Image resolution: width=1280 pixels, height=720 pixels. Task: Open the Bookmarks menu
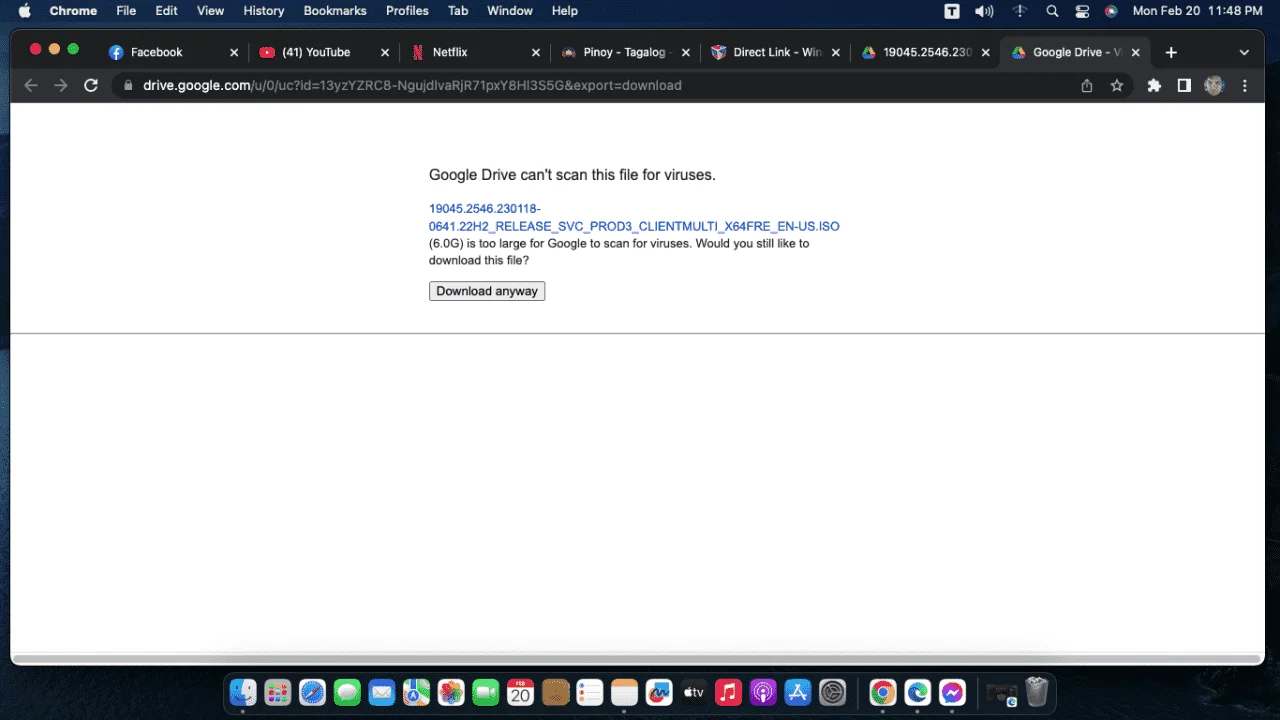click(335, 11)
